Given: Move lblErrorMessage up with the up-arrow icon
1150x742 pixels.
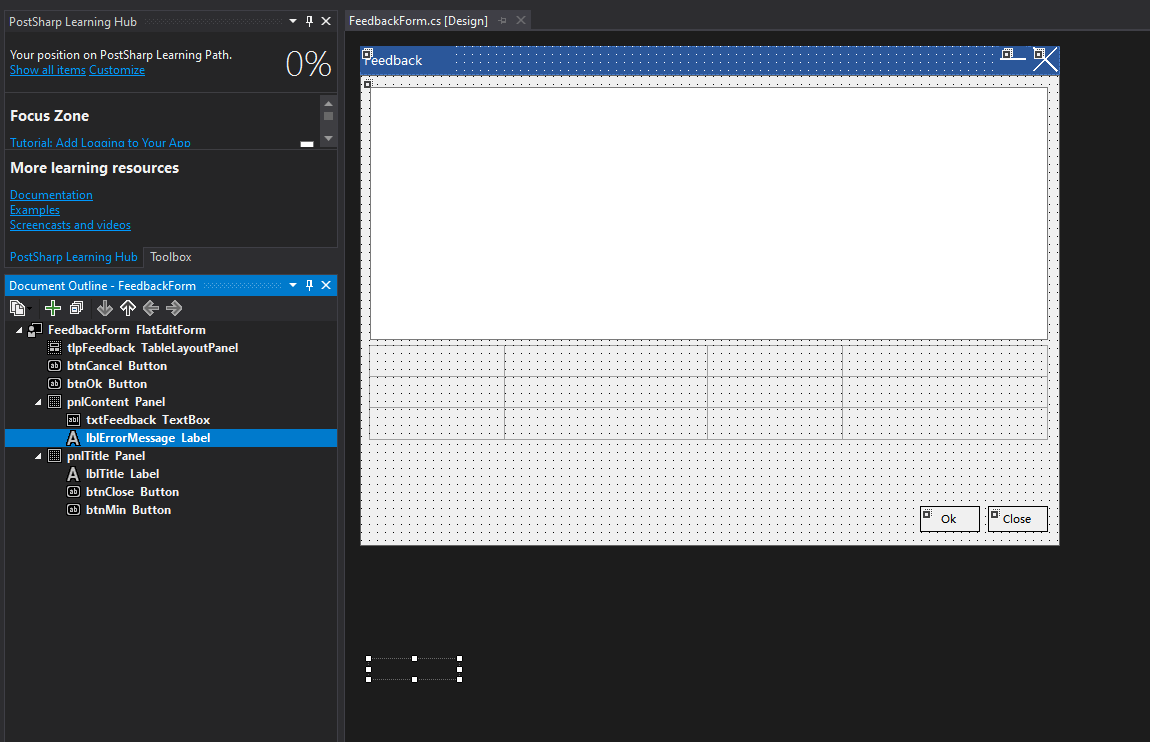Looking at the screenshot, I should tap(128, 308).
